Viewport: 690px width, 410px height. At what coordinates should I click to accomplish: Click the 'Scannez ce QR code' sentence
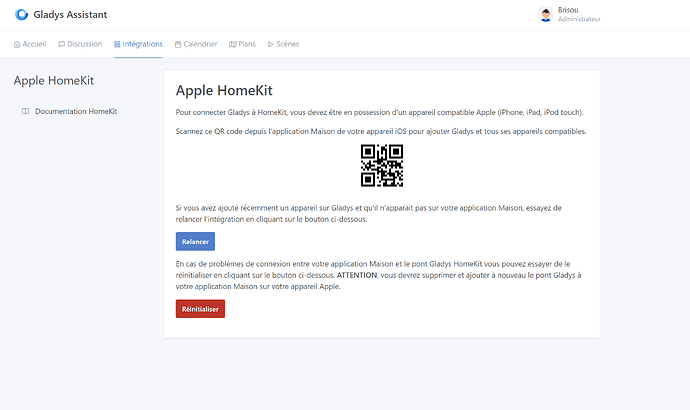pos(381,131)
